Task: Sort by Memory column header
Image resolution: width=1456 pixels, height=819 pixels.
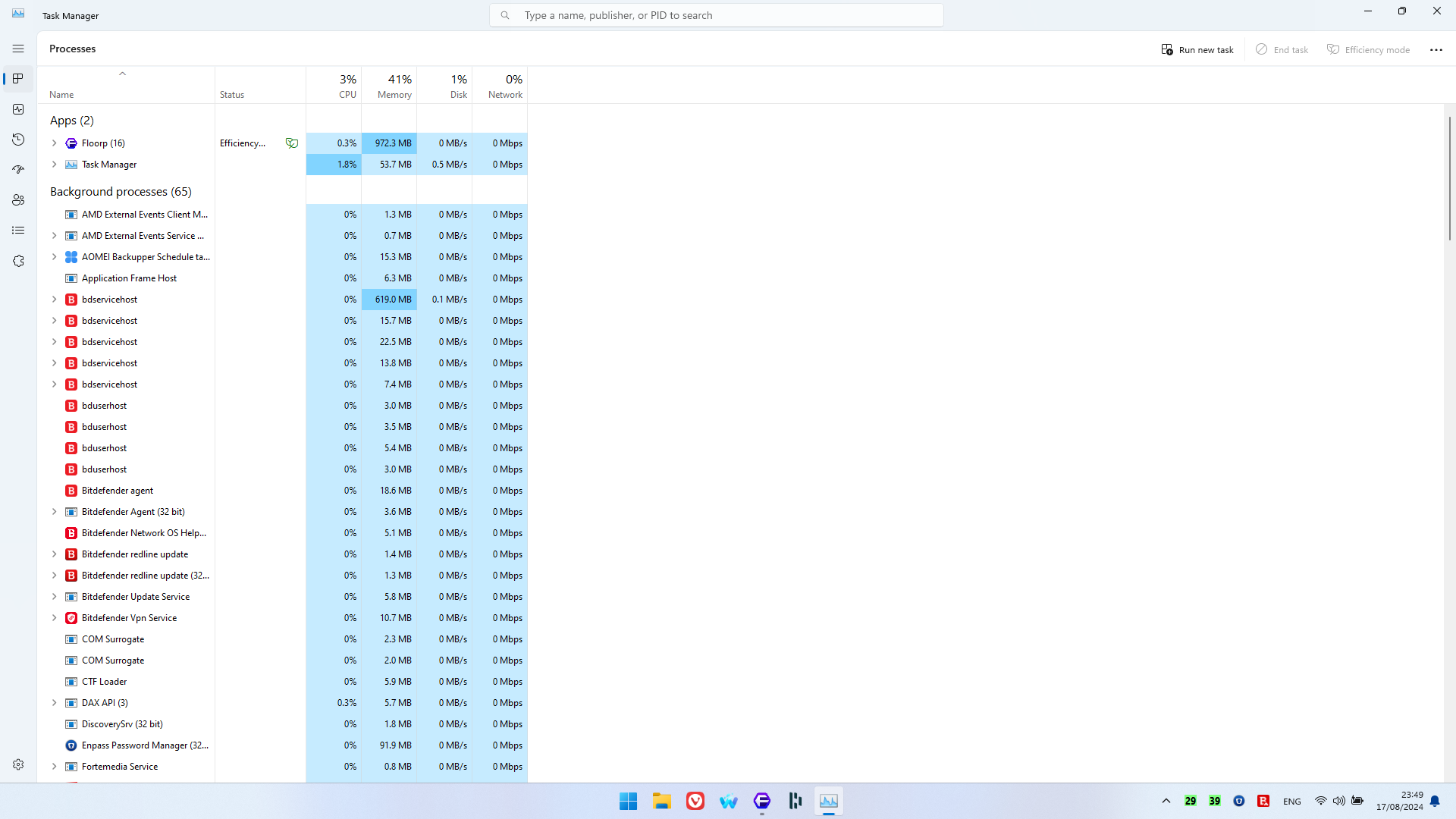Action: pos(389,86)
